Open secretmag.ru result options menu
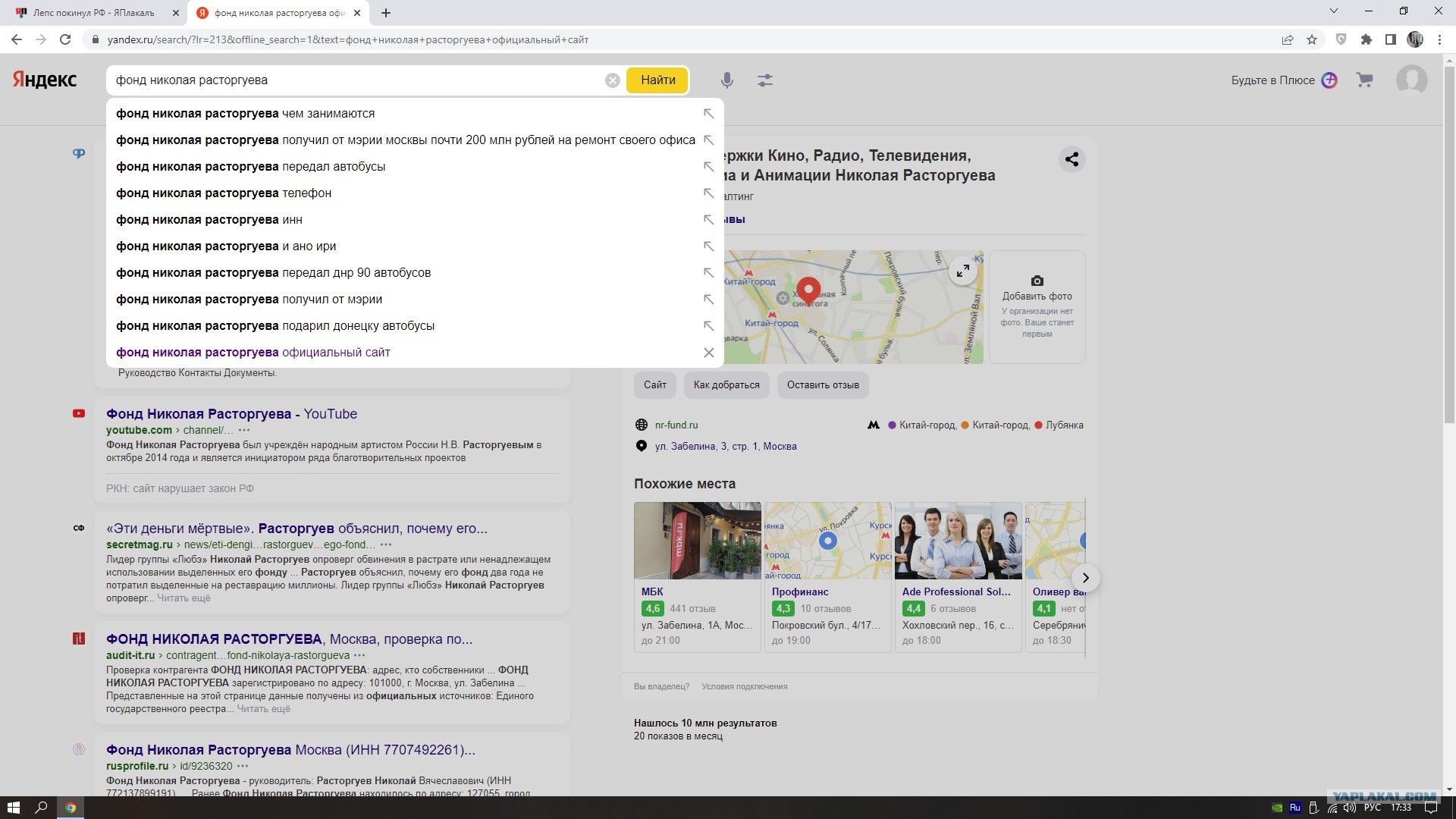This screenshot has width=1456, height=819. tap(386, 544)
